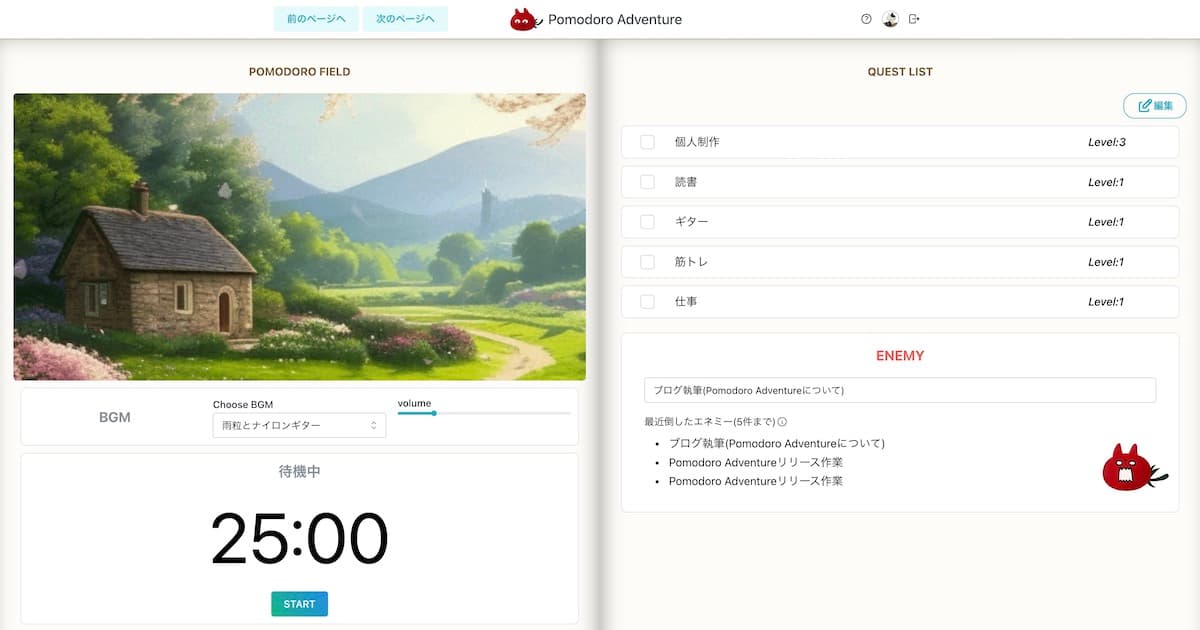Enable the 筋トレ quest checkbox
The width and height of the screenshot is (1200, 630).
tap(647, 262)
